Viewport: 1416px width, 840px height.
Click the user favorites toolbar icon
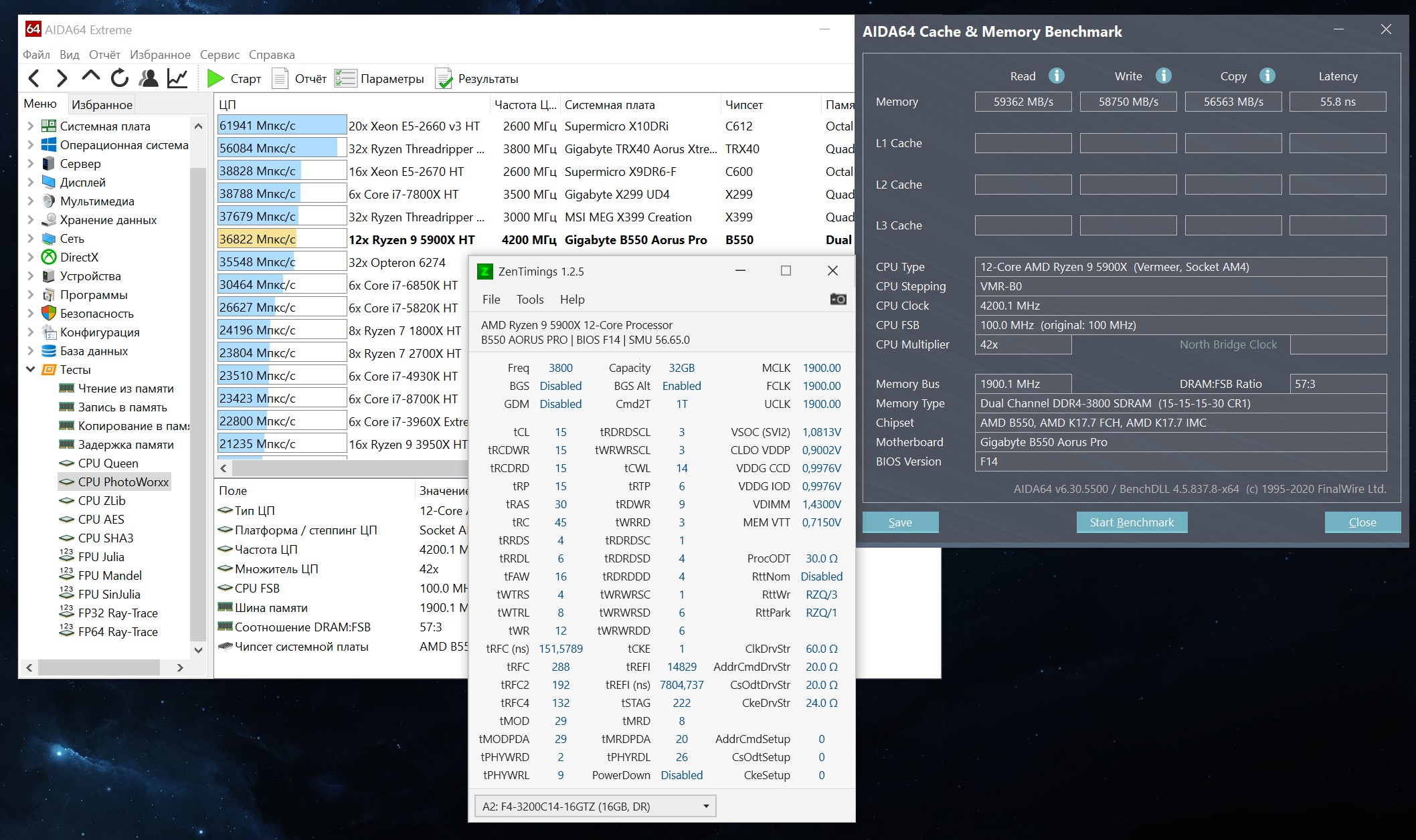pyautogui.click(x=149, y=78)
